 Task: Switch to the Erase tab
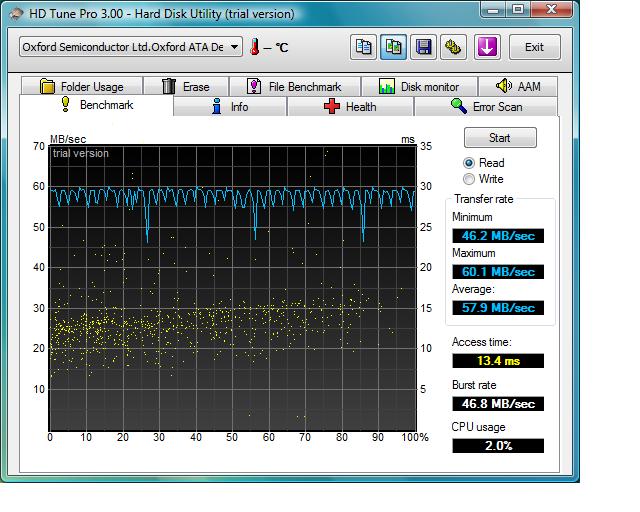point(185,87)
